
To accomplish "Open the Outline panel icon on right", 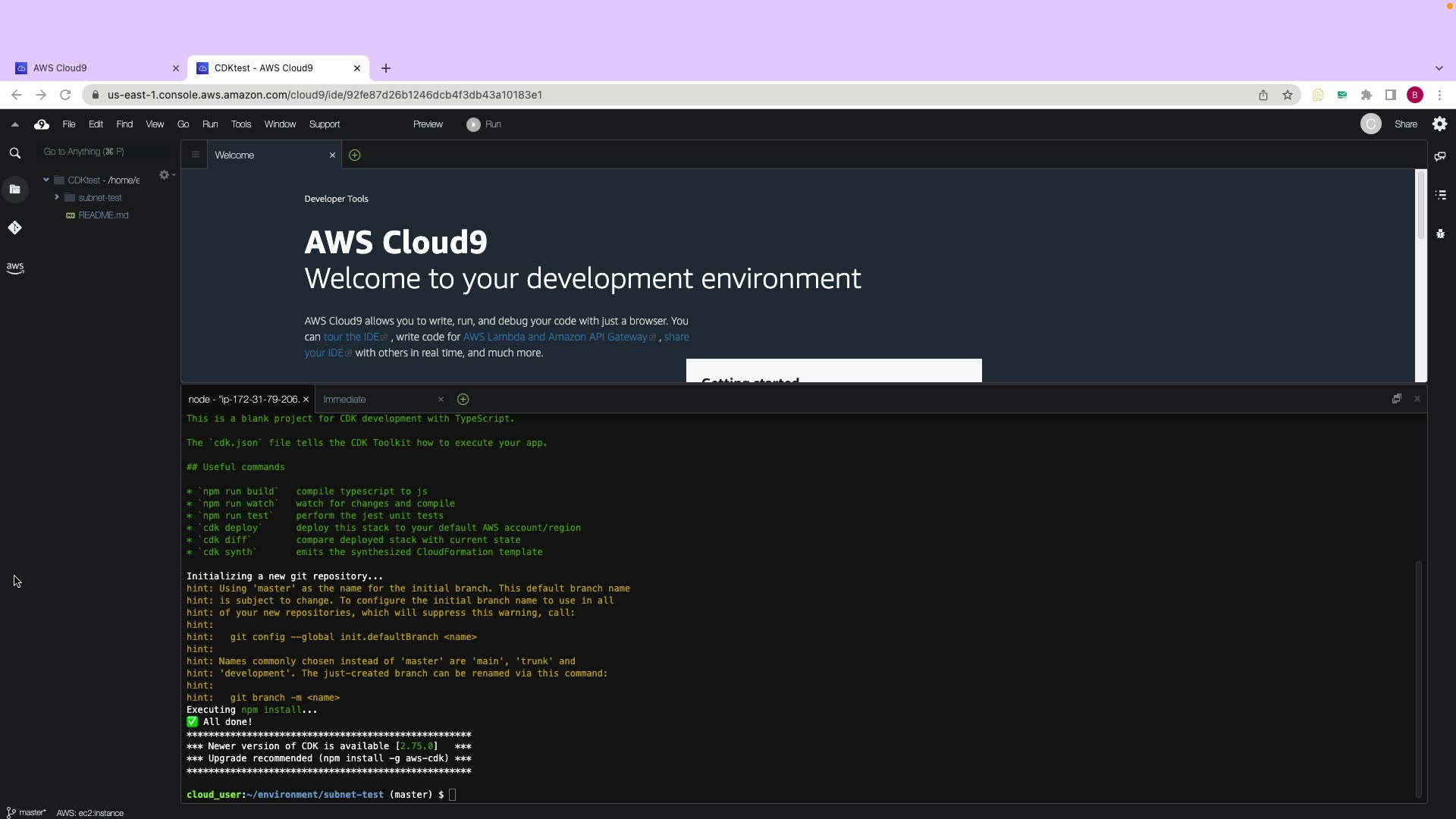I will [1440, 195].
